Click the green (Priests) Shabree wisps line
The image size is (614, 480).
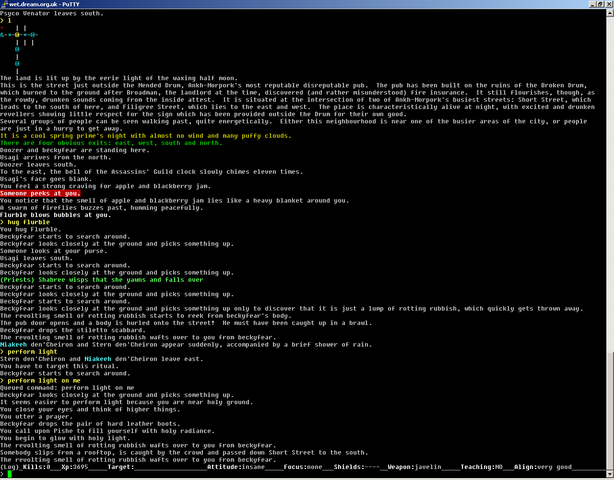coord(101,280)
